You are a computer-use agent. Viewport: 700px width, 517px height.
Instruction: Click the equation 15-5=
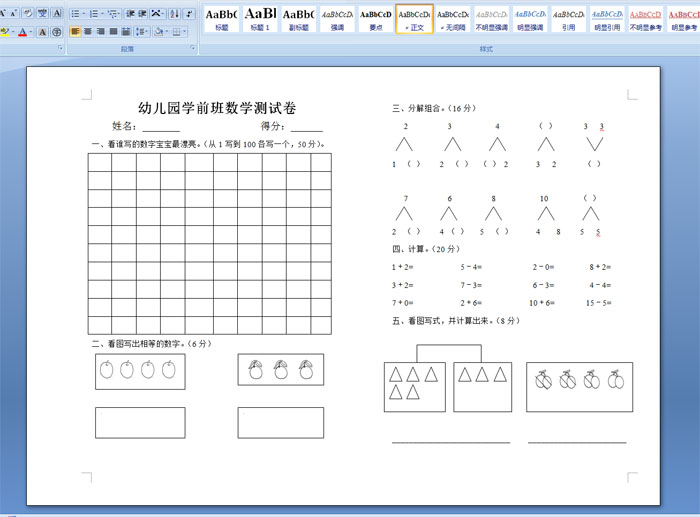599,303
